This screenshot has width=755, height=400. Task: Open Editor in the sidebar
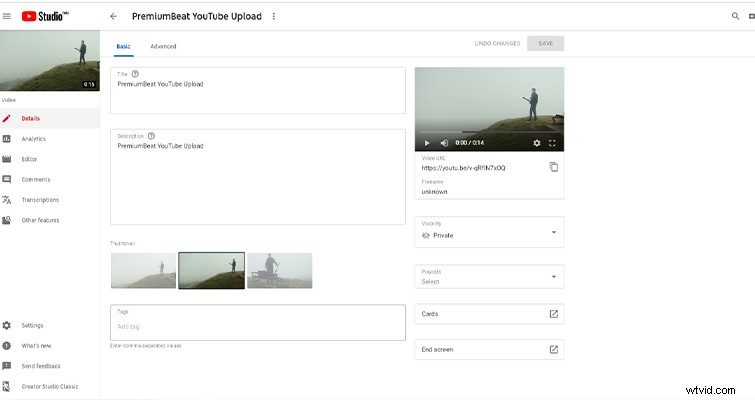29,159
